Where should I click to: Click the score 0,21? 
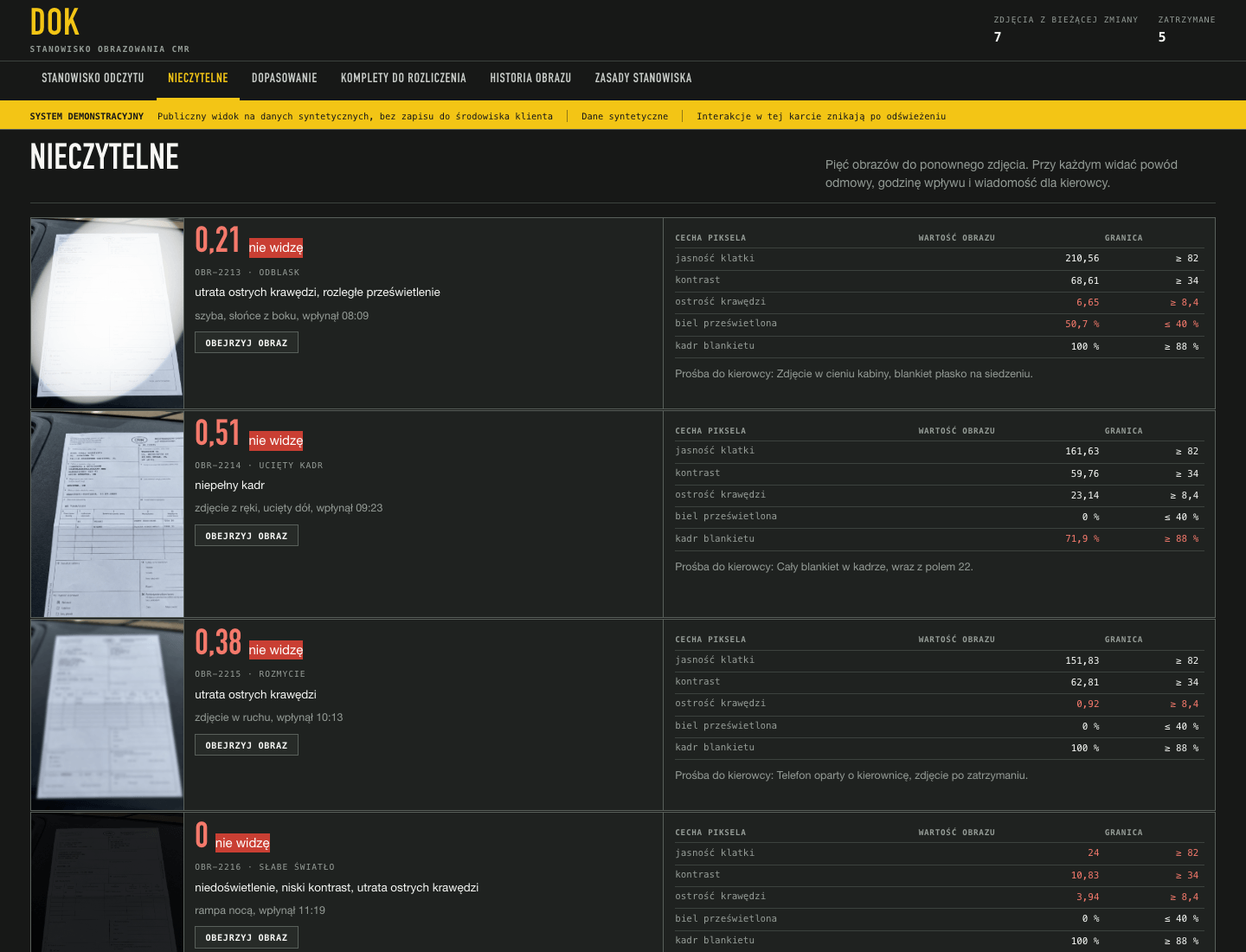217,240
